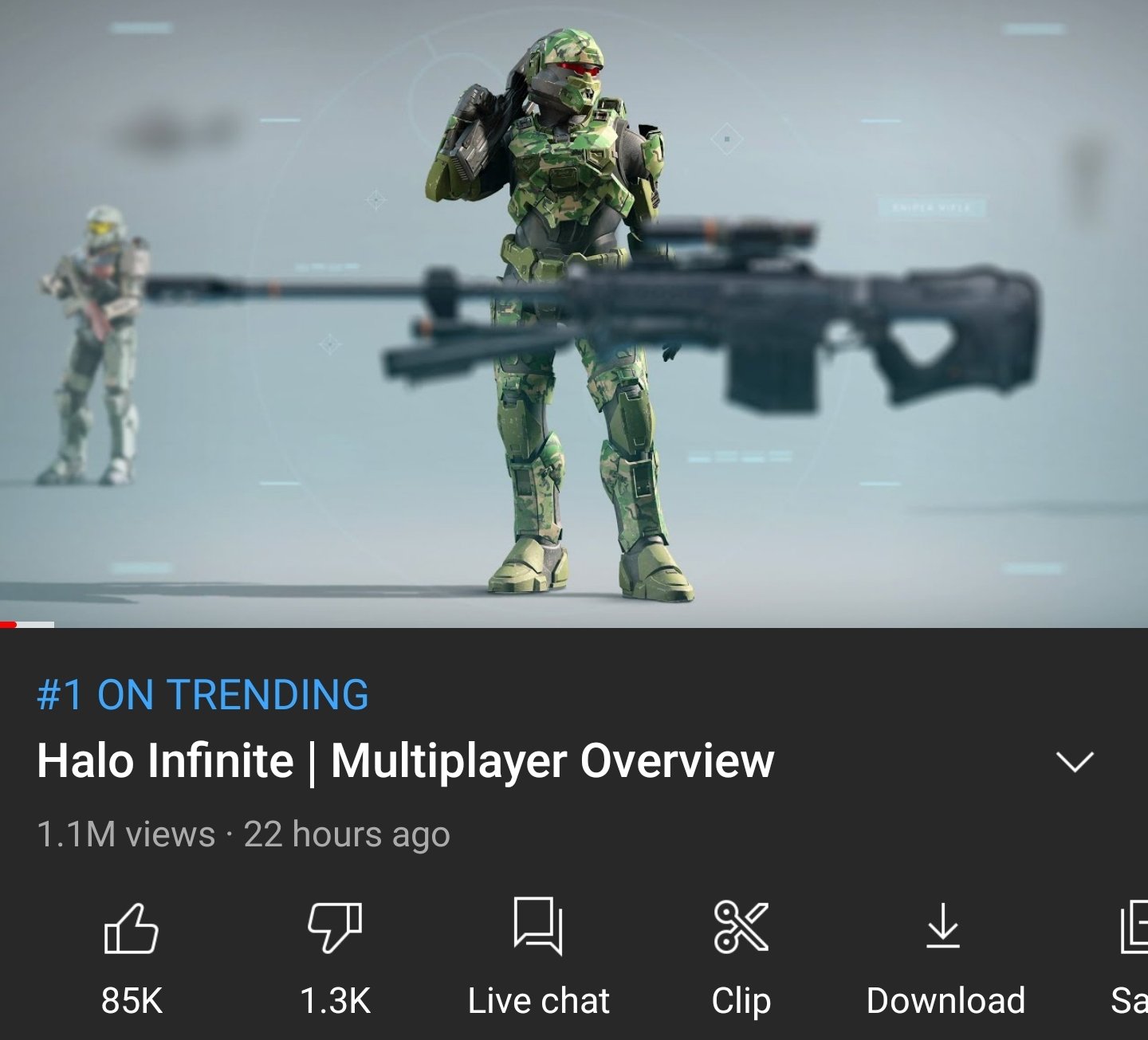This screenshot has height=1040, width=1148.
Task: Open the #1 ON TRENDING link
Action: coord(202,694)
